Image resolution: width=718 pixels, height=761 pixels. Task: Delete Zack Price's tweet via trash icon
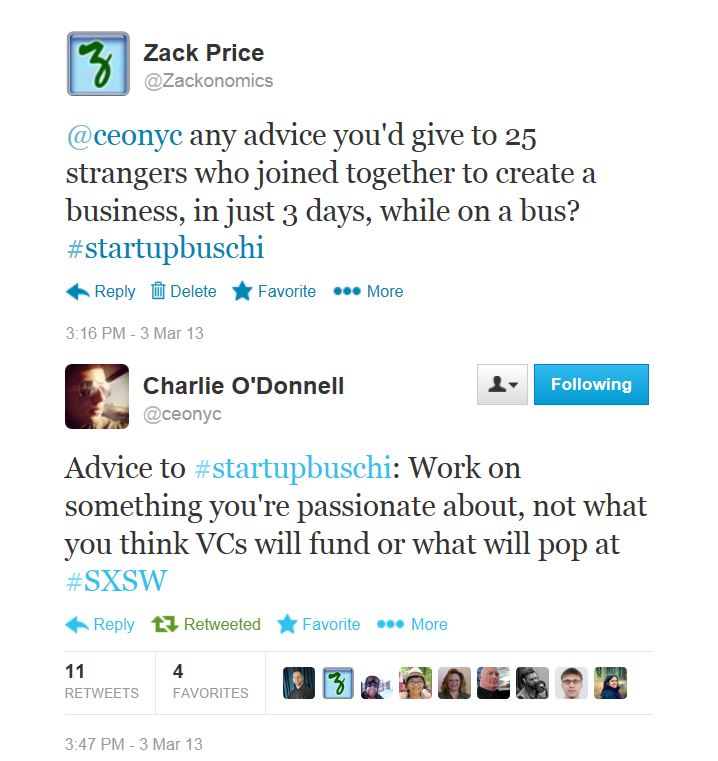184,291
